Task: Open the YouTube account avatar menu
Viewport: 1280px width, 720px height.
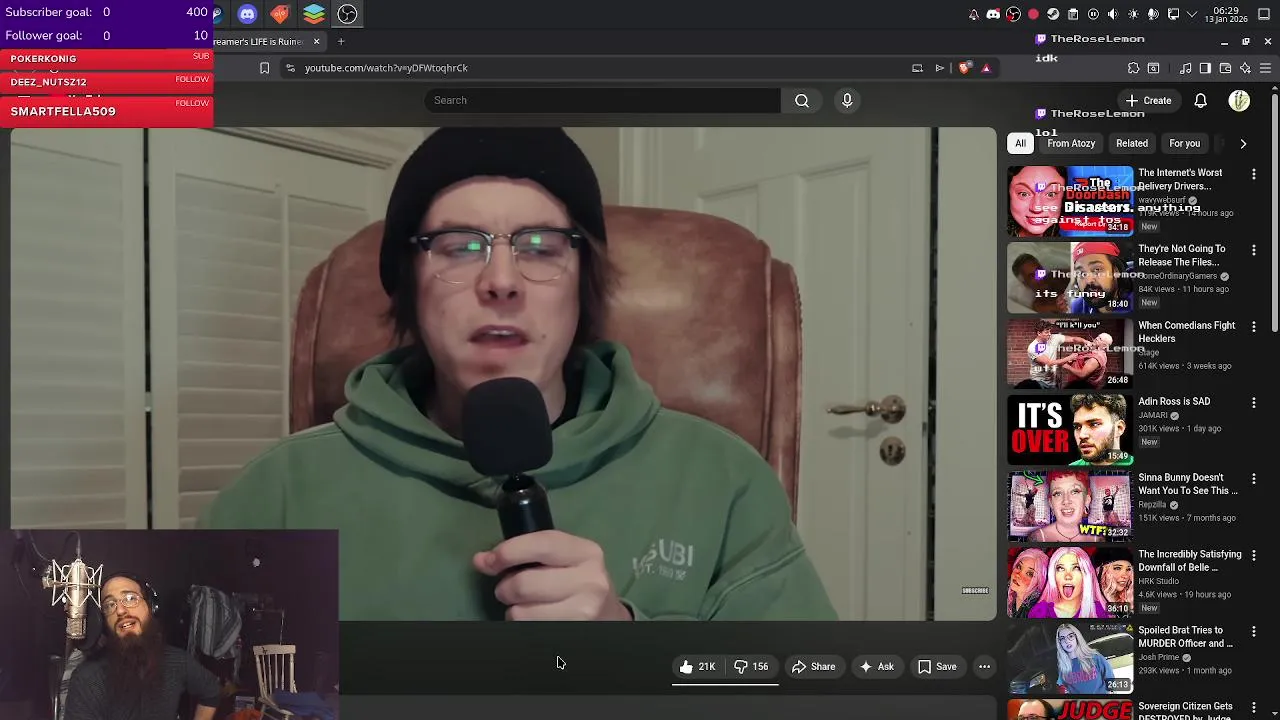Action: click(1239, 100)
